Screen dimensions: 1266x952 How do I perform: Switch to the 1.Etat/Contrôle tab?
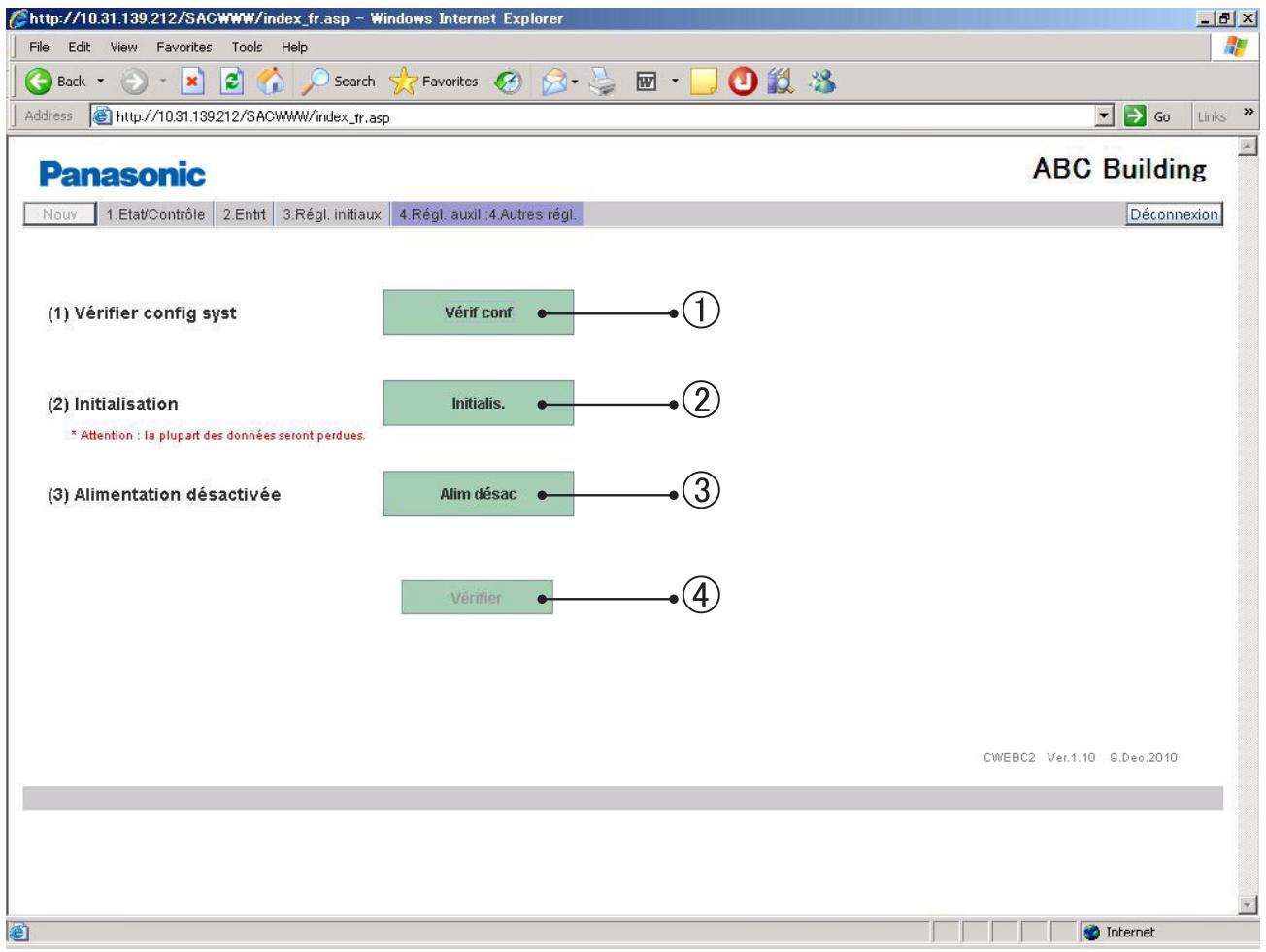coord(155,214)
